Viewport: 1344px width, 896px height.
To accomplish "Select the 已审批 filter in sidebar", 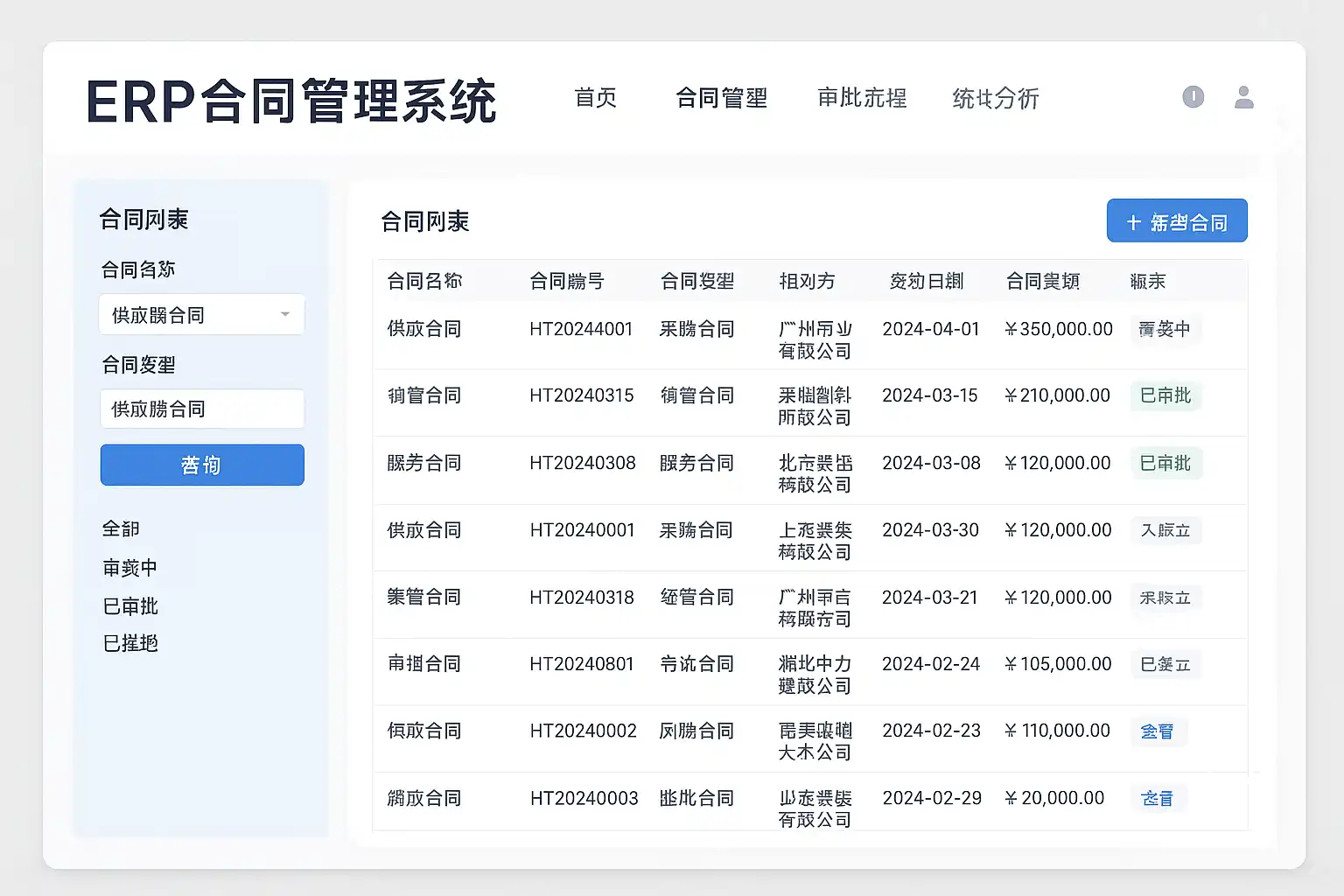I will [130, 606].
